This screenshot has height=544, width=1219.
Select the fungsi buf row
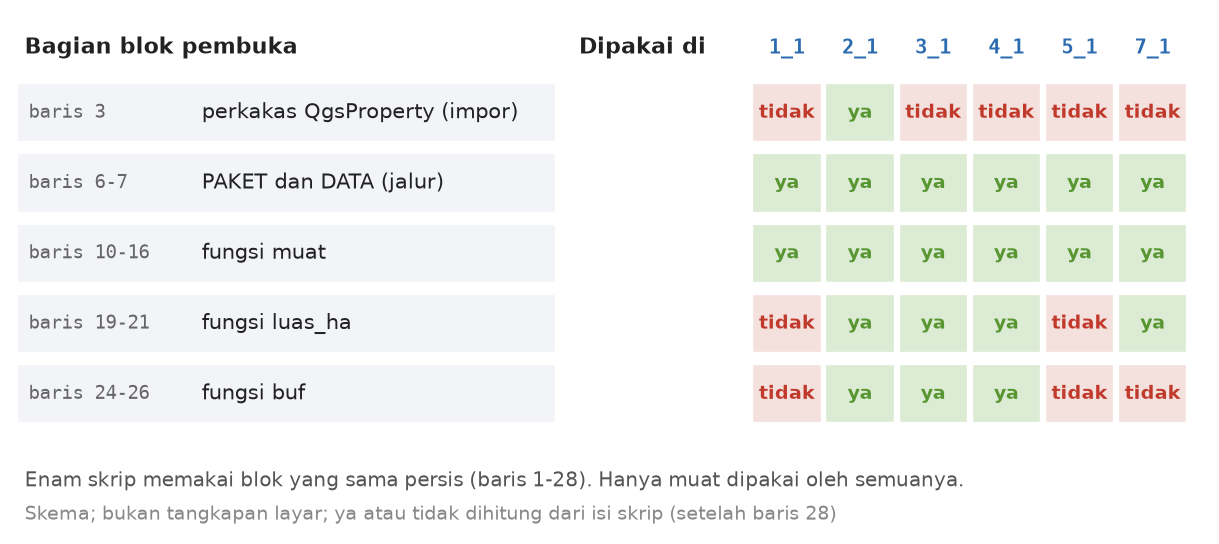[286, 393]
